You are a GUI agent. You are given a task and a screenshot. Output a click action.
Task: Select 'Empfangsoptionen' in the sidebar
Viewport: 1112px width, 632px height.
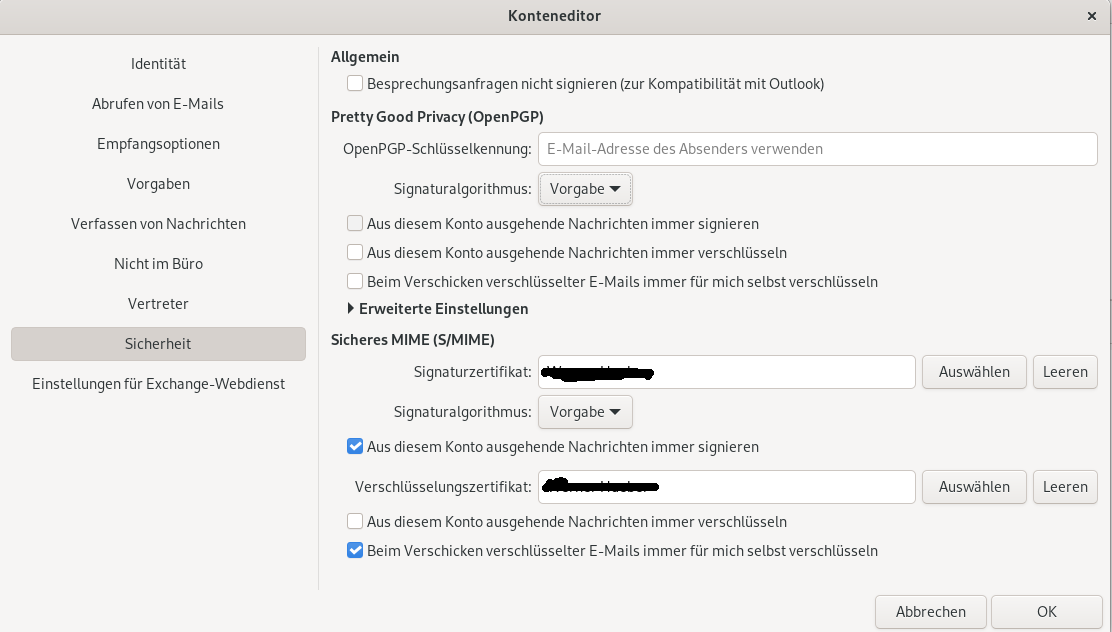(x=158, y=144)
